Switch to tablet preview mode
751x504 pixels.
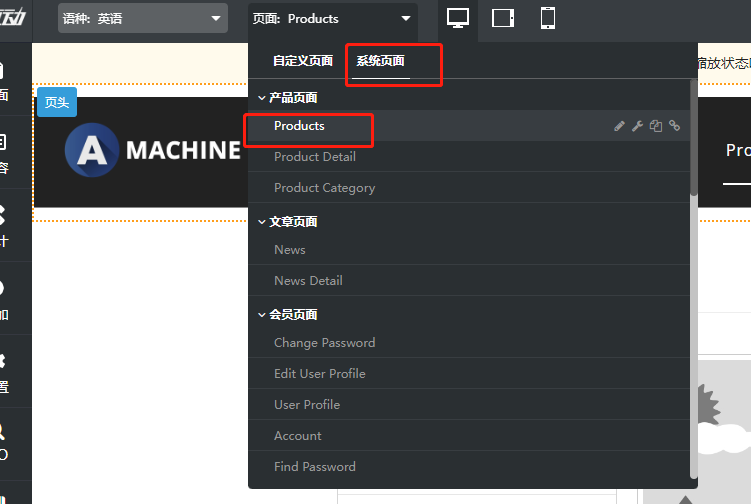[x=503, y=18]
